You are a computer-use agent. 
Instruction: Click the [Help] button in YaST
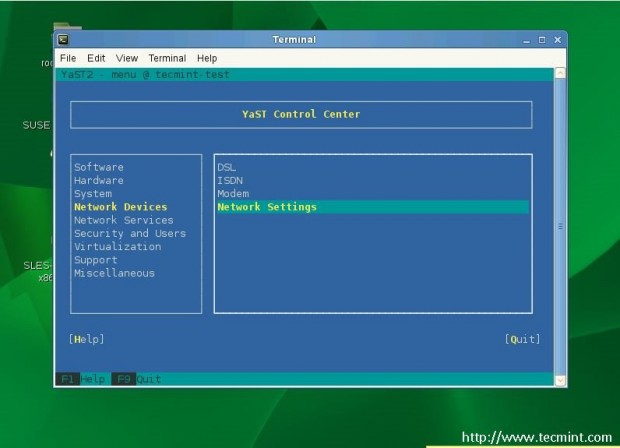pyautogui.click(x=87, y=339)
